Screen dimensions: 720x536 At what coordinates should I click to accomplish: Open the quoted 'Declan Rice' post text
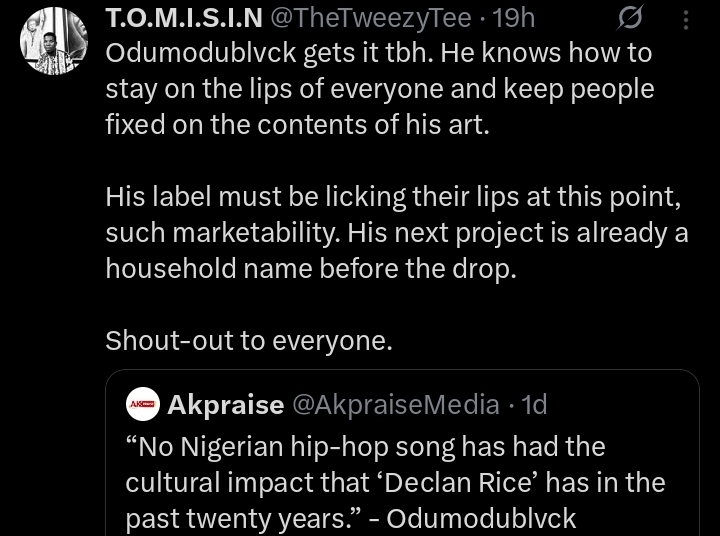395,482
